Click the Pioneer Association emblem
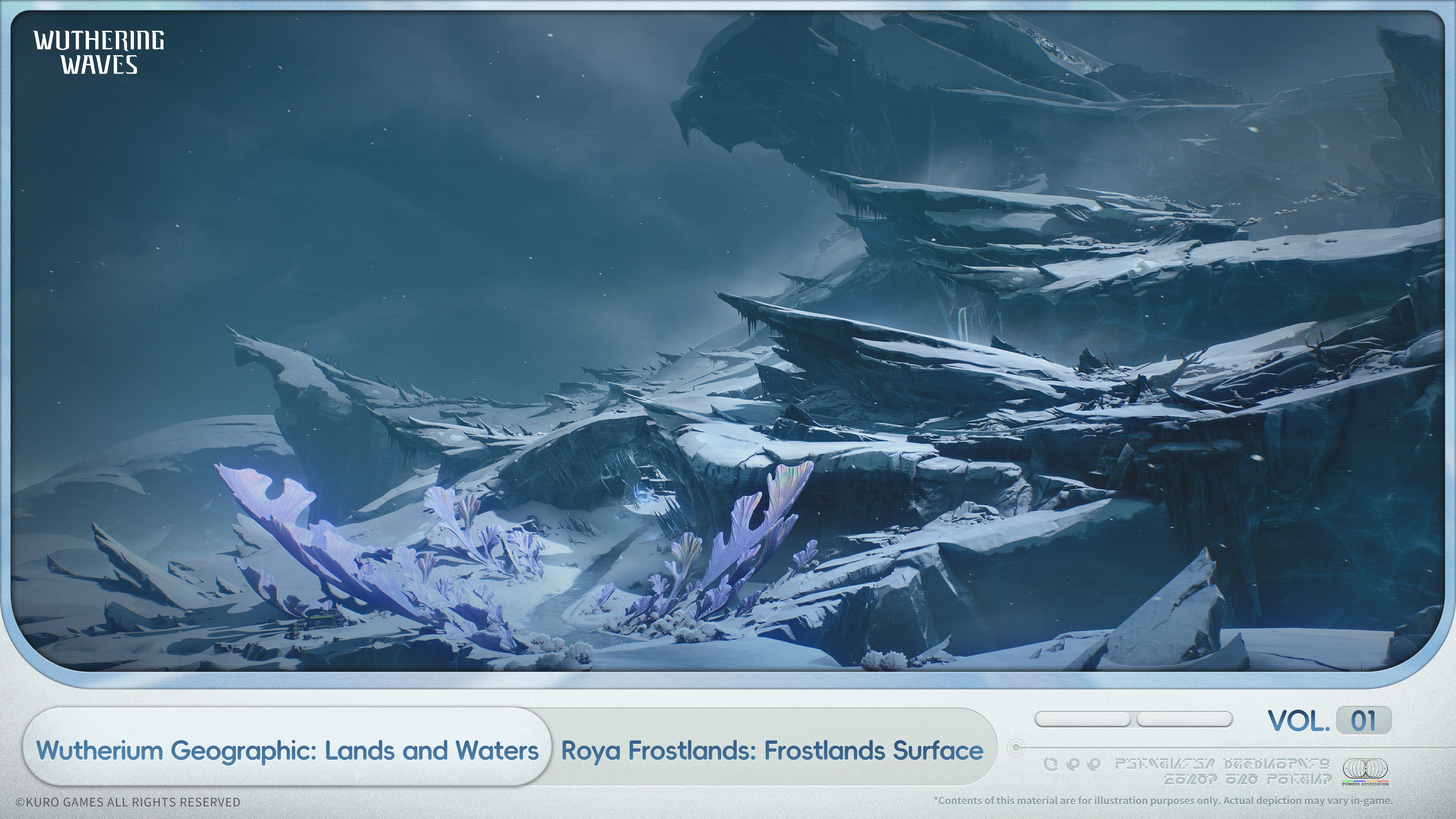This screenshot has width=1456, height=819. (1365, 768)
